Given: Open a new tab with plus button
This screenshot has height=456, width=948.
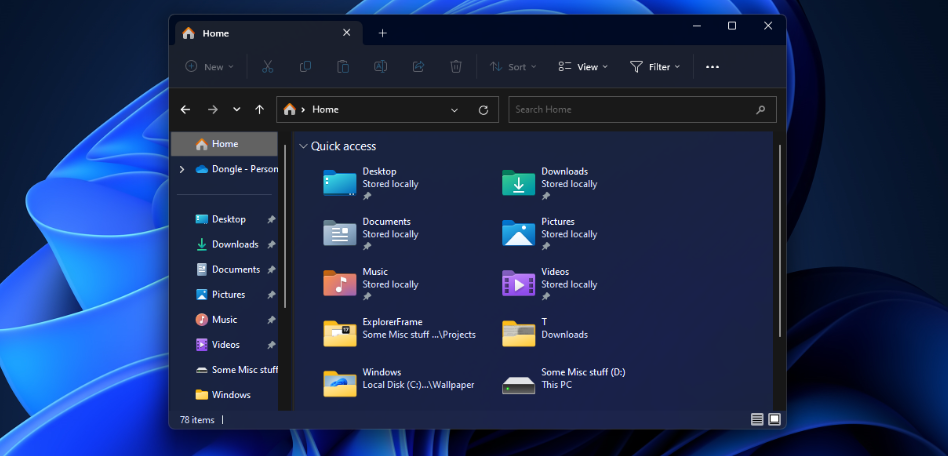Looking at the screenshot, I should tap(382, 33).
